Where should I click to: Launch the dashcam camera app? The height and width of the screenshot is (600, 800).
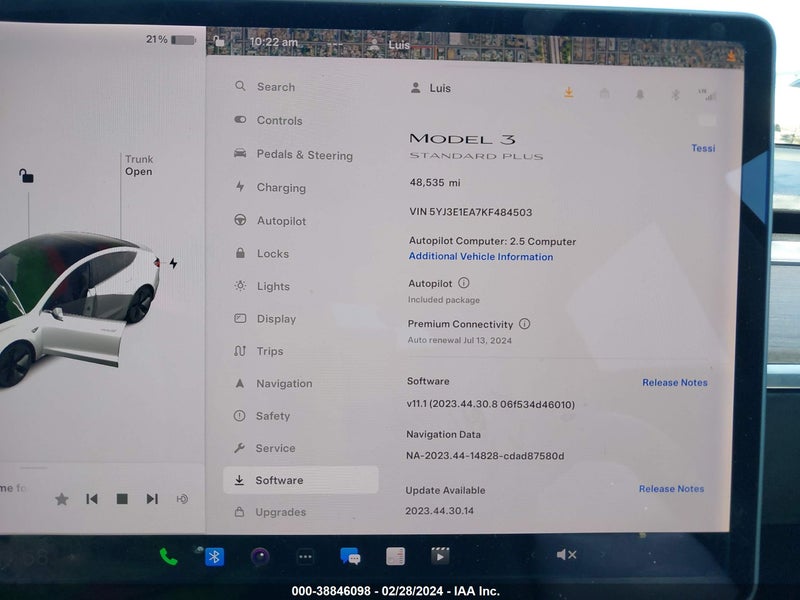point(260,557)
